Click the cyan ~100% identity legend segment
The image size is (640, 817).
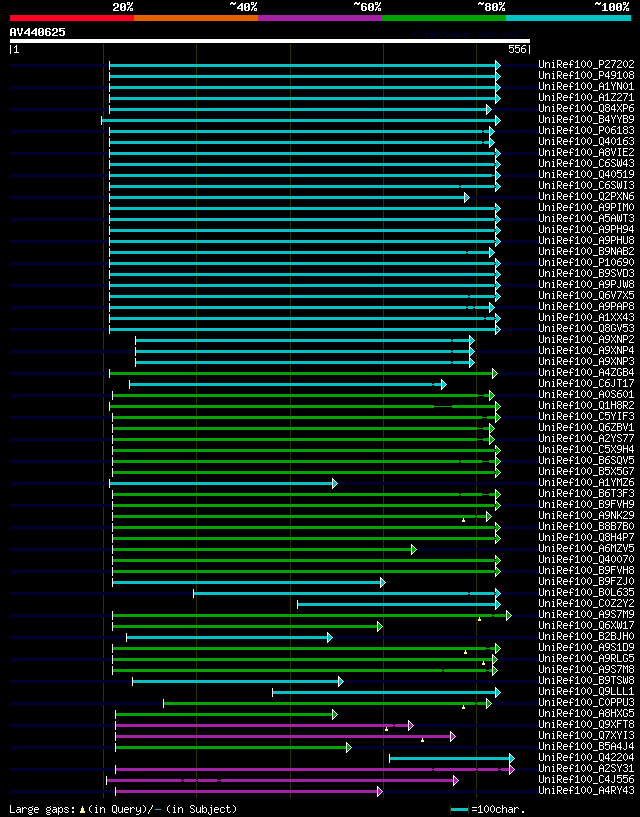(569, 18)
